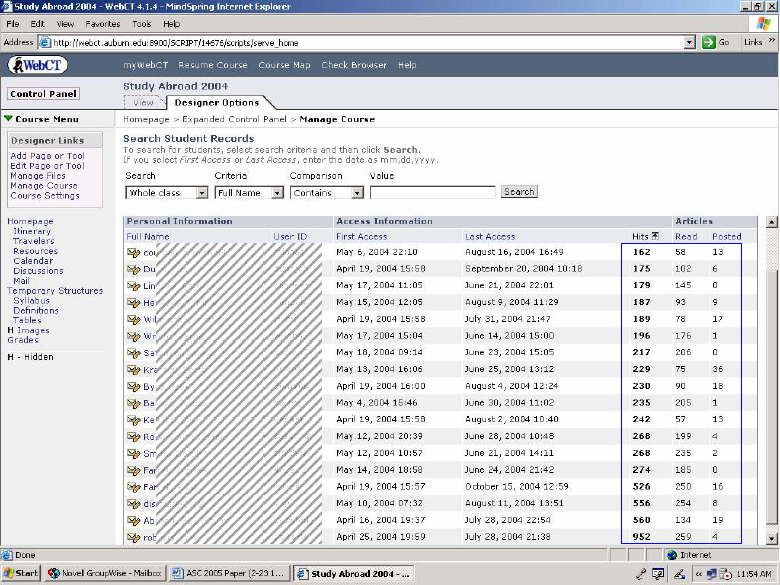Open the myWebCT link

pos(146,65)
